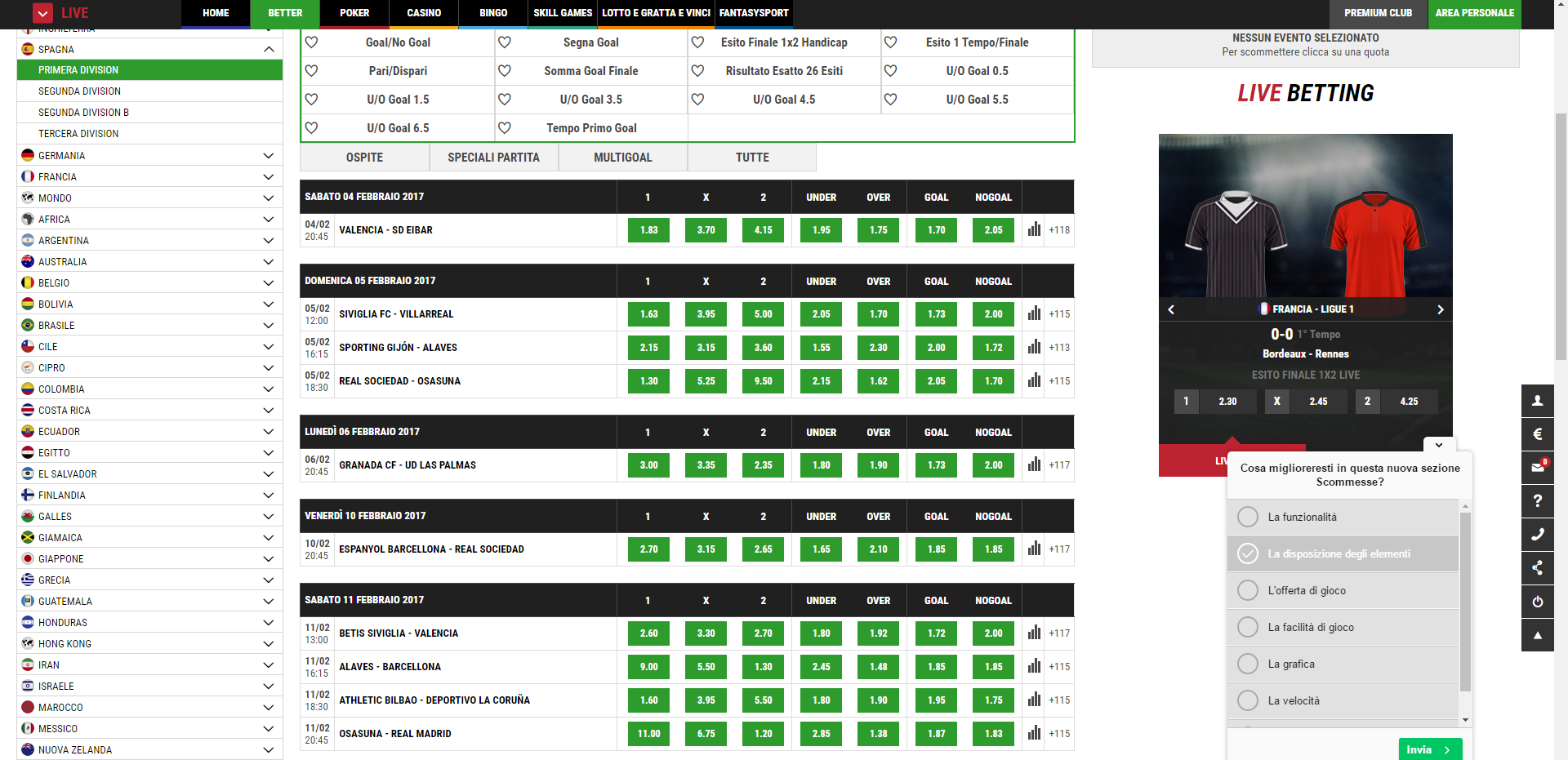Expand the Colombia country section
Viewport: 1568px width, 760px height.
tap(268, 389)
